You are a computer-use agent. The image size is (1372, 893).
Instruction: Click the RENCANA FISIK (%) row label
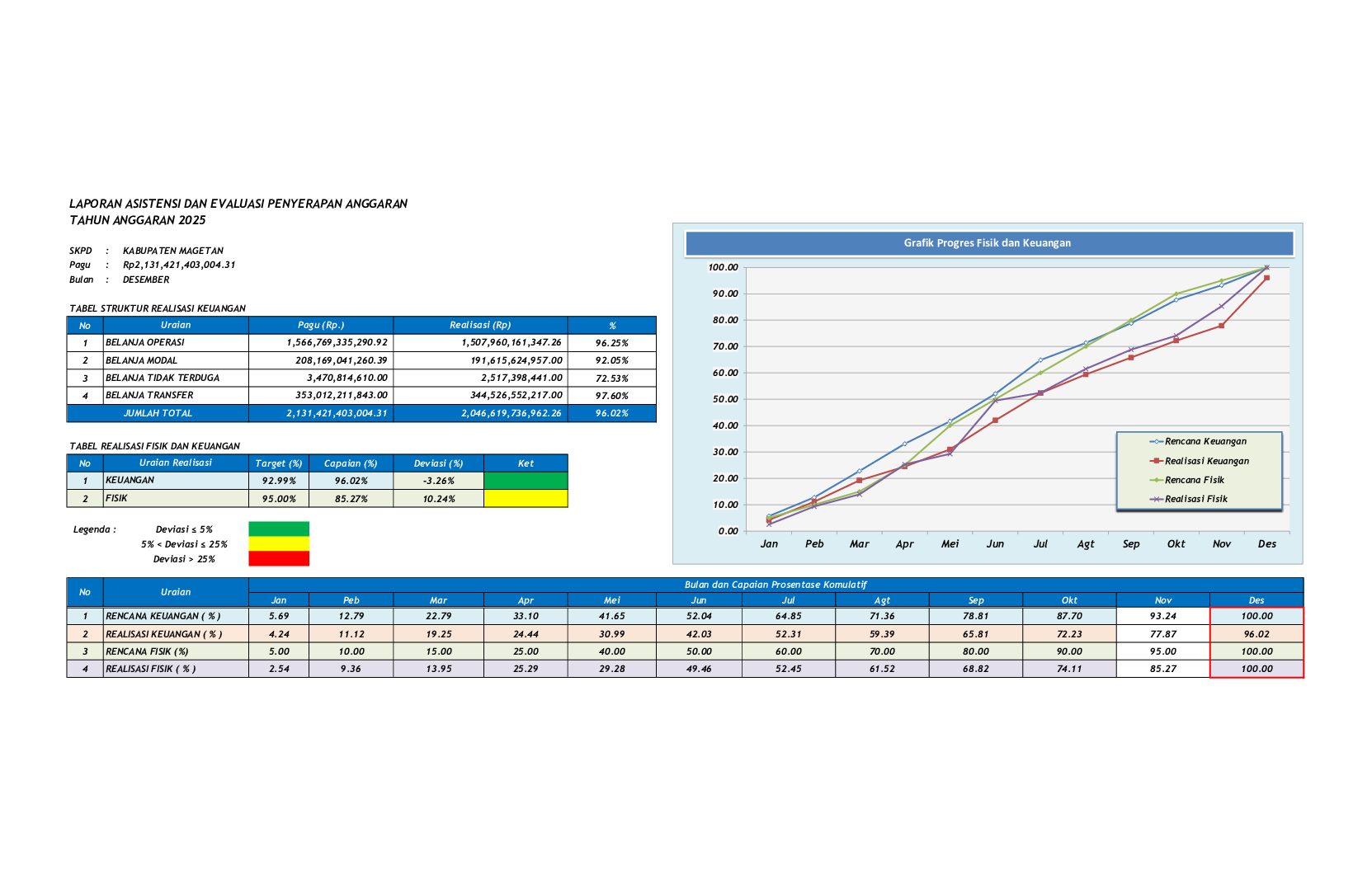(x=147, y=651)
